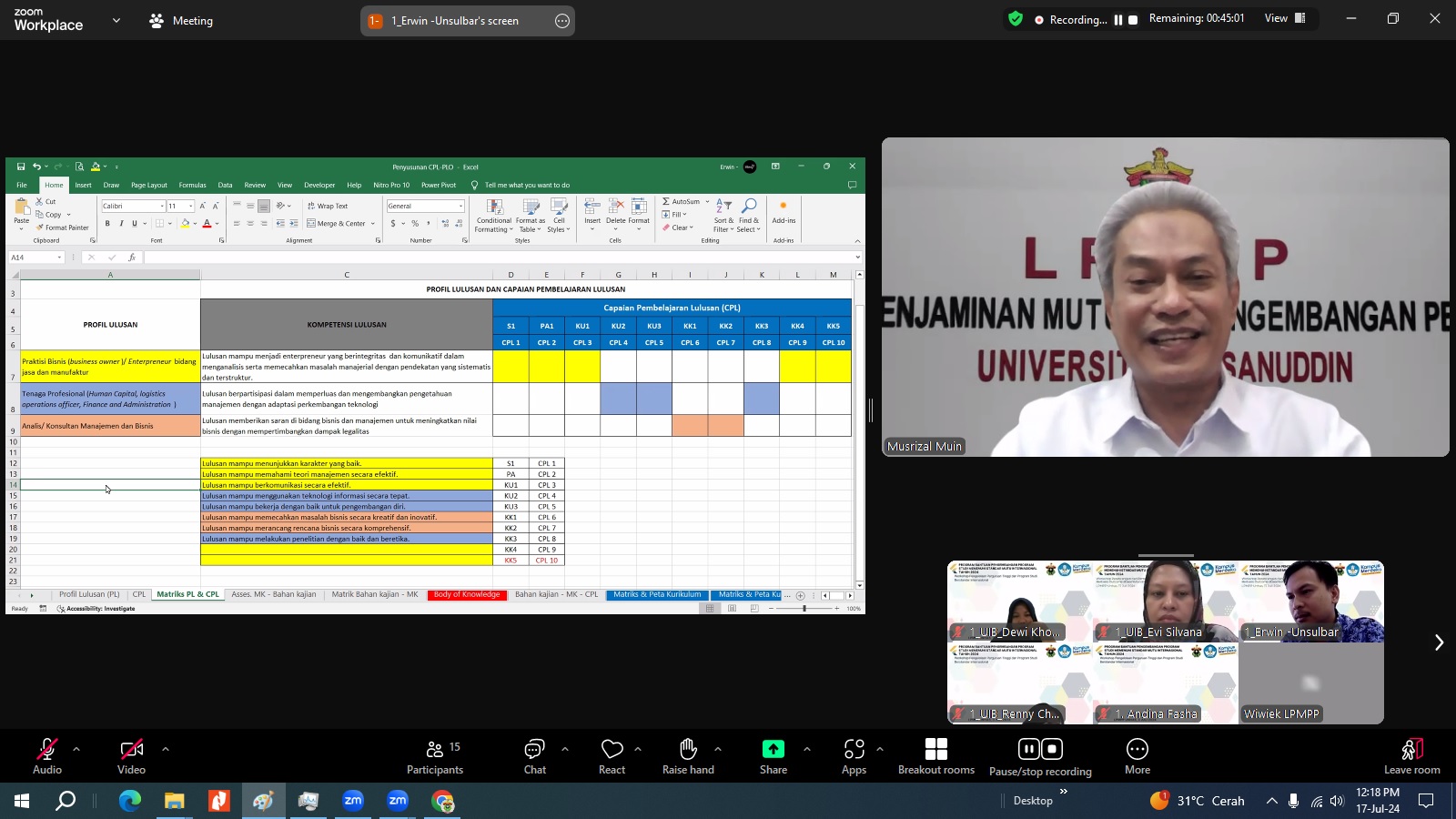Open the Chat panel

(534, 755)
